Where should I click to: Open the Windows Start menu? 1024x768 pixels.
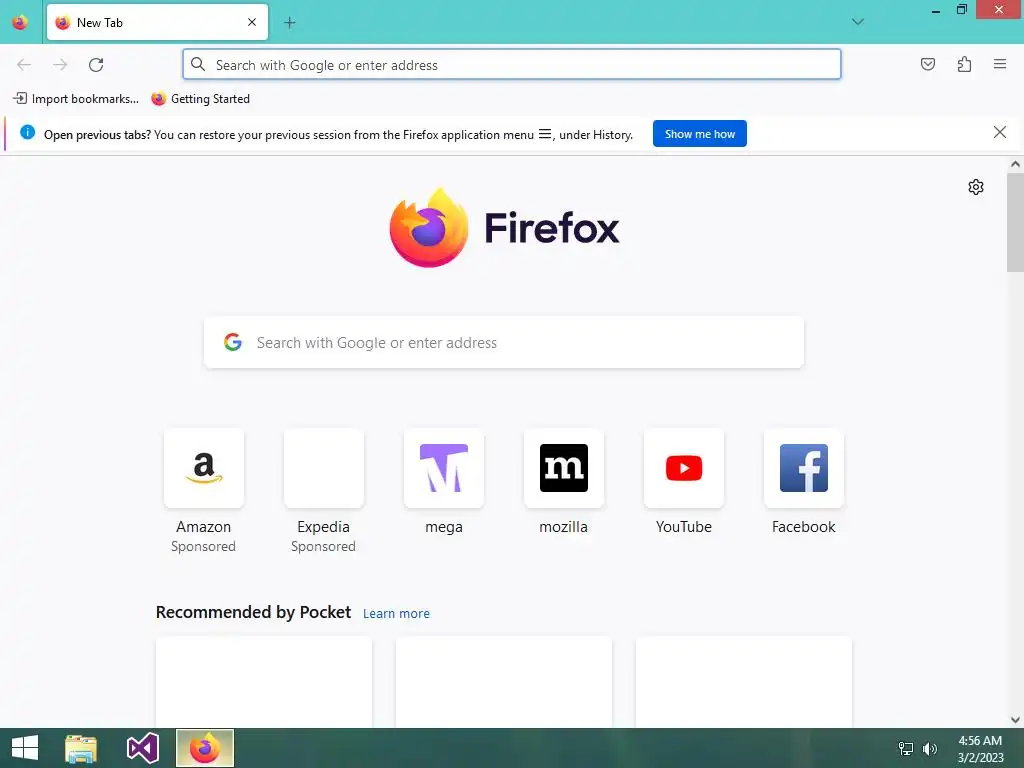25,748
